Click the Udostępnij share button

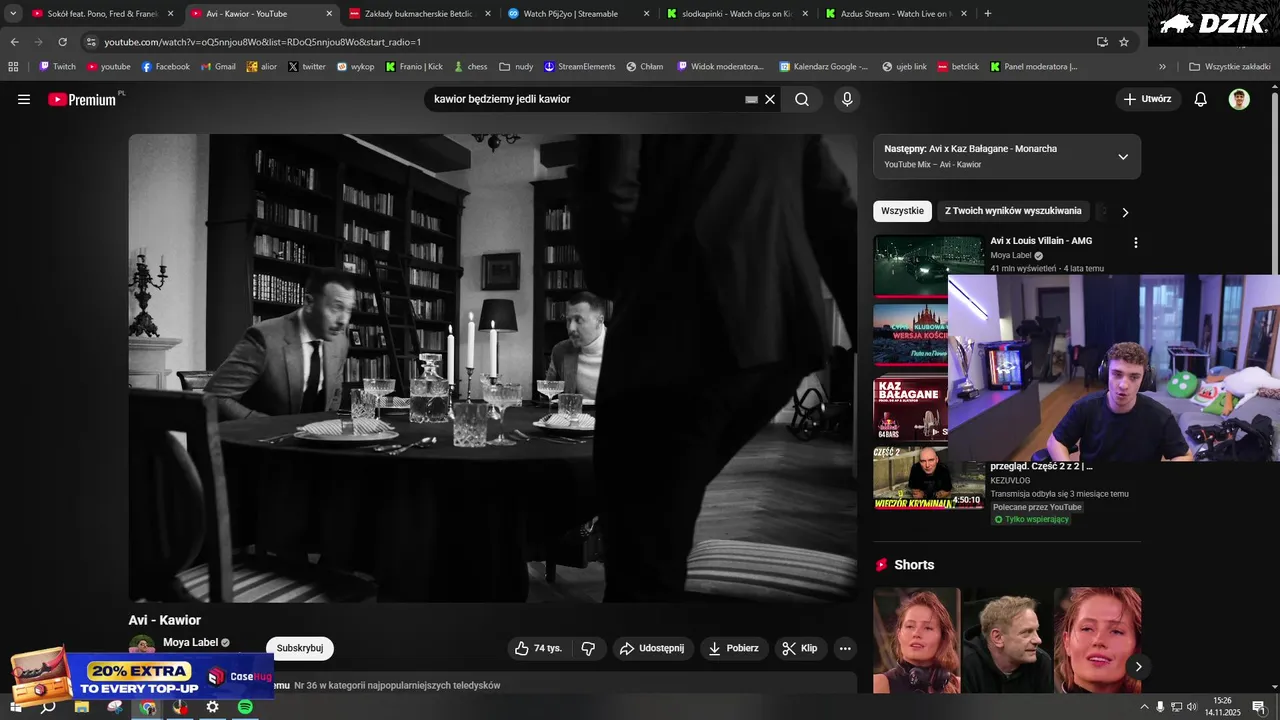[652, 648]
